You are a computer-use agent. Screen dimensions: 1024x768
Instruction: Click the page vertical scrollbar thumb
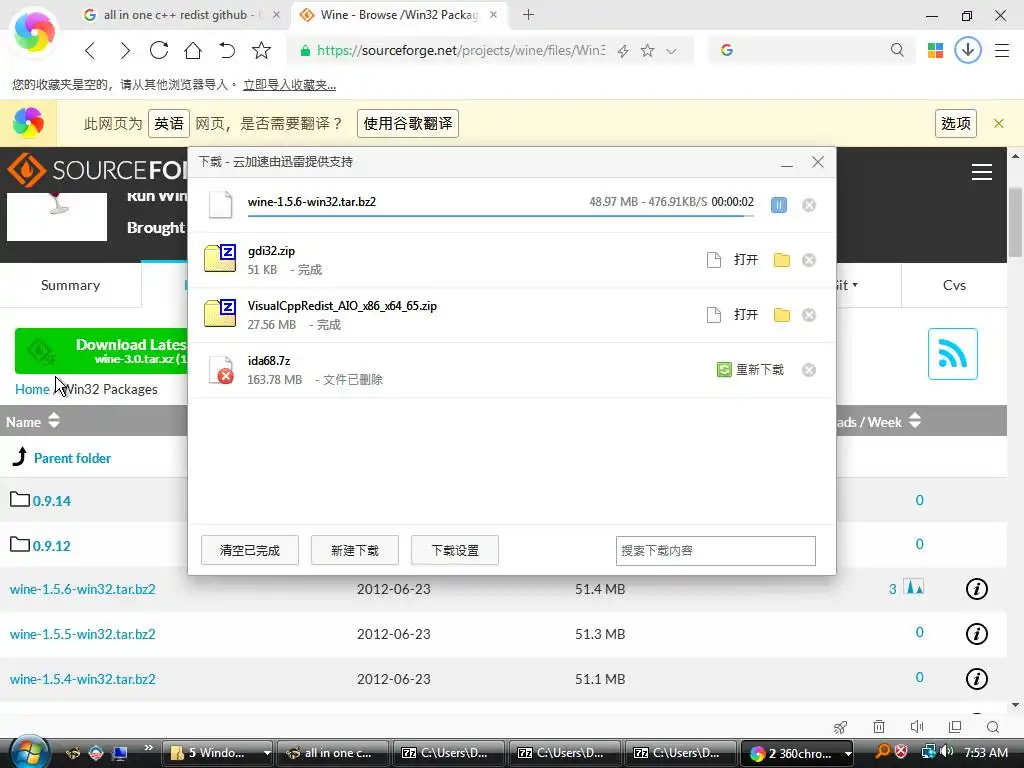(1015, 221)
